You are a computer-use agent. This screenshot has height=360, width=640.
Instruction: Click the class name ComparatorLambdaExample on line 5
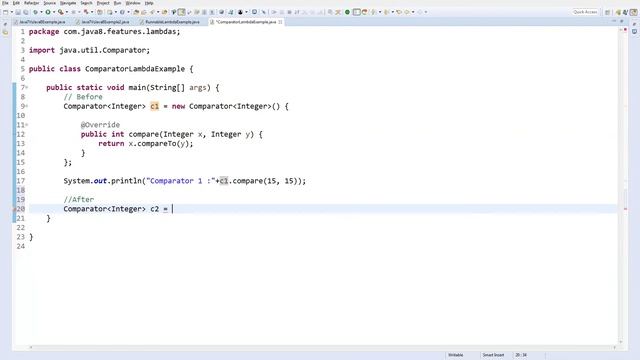(x=135, y=69)
